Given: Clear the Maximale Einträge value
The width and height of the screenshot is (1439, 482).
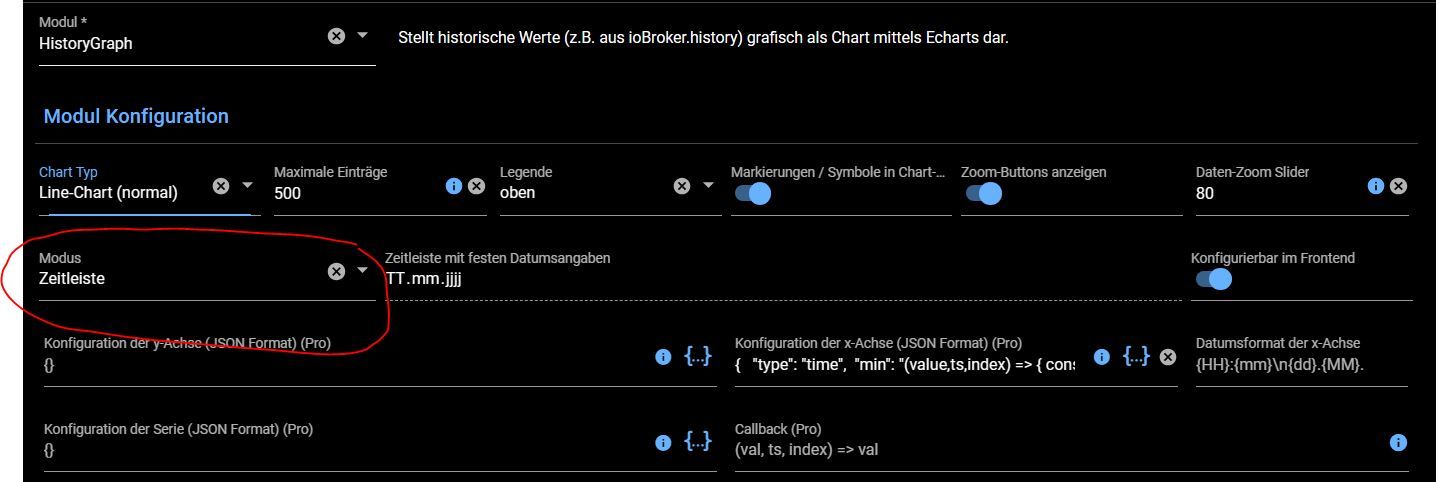Looking at the screenshot, I should (477, 186).
